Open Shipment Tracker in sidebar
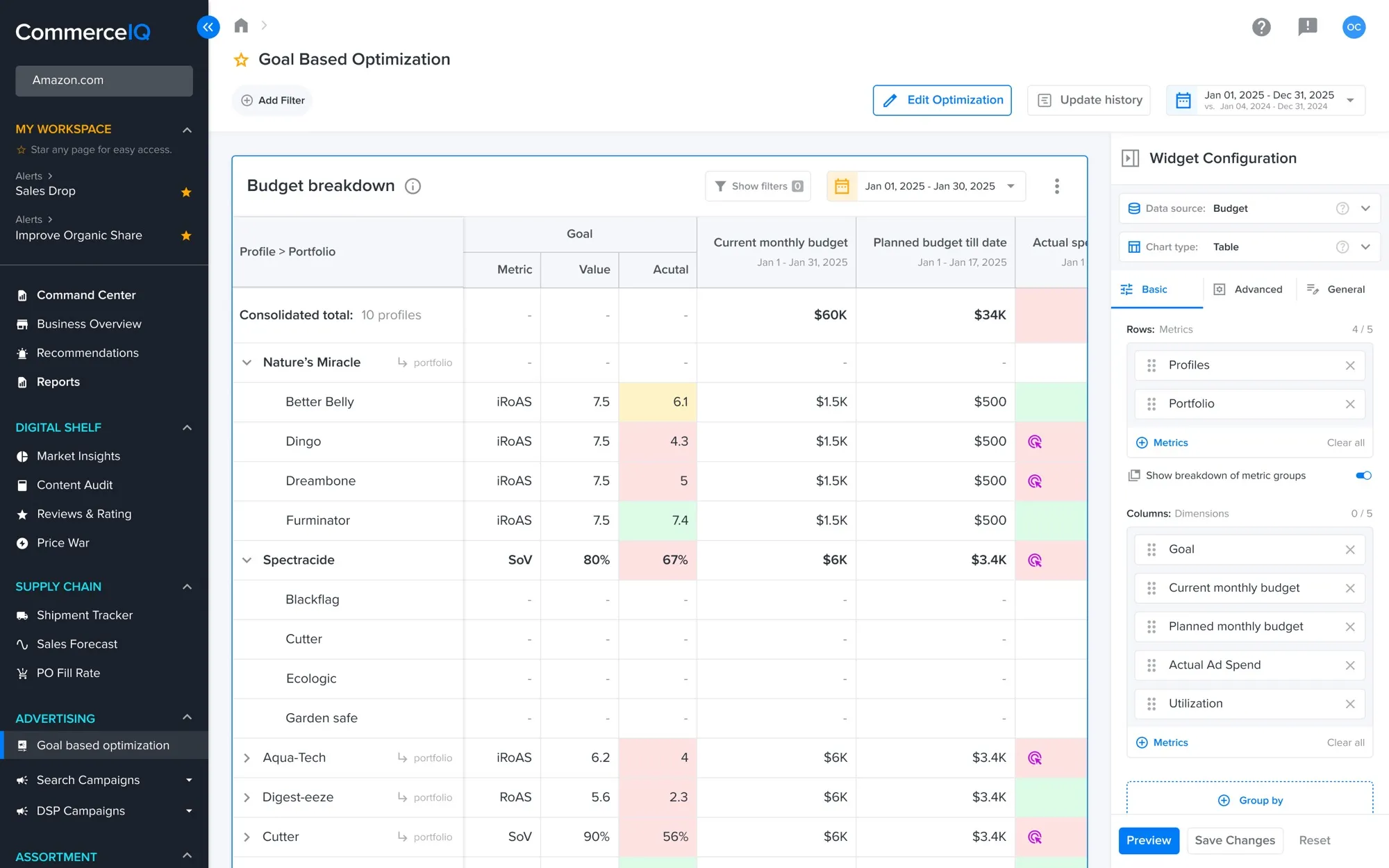1389x868 pixels. click(85, 615)
